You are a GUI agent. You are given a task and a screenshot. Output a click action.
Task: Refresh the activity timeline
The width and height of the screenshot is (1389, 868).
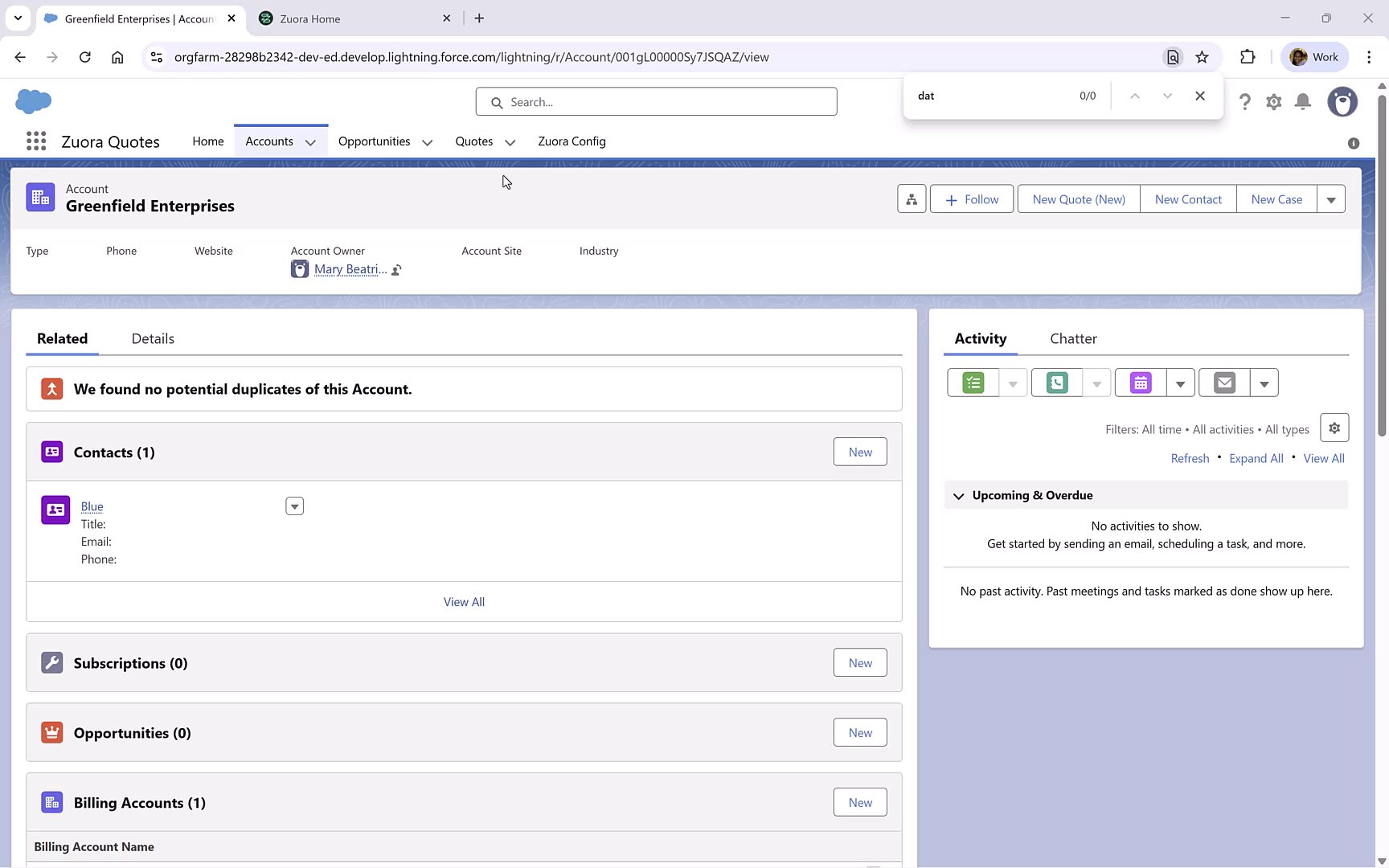[x=1190, y=458]
